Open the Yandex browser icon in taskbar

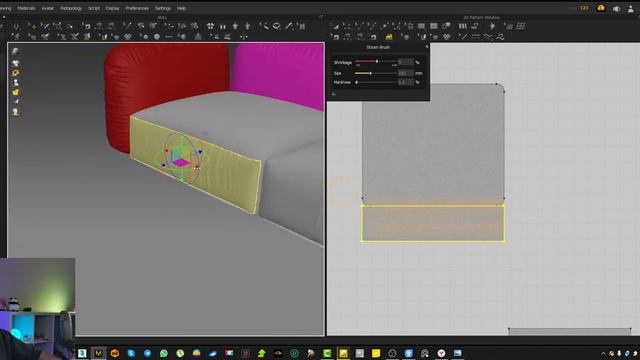[x=441, y=353]
